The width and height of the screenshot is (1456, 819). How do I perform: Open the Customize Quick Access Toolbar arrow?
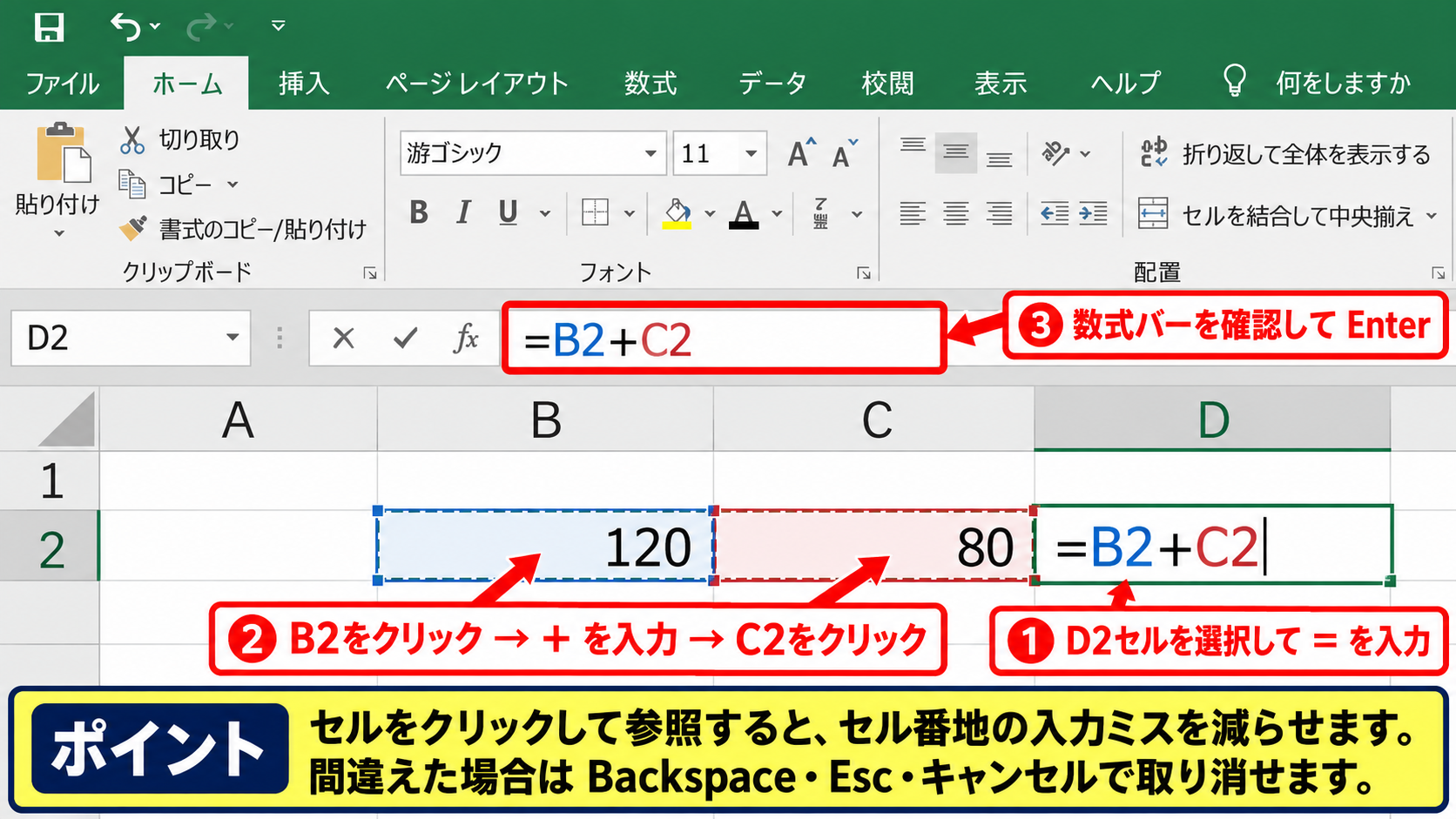coord(279,26)
